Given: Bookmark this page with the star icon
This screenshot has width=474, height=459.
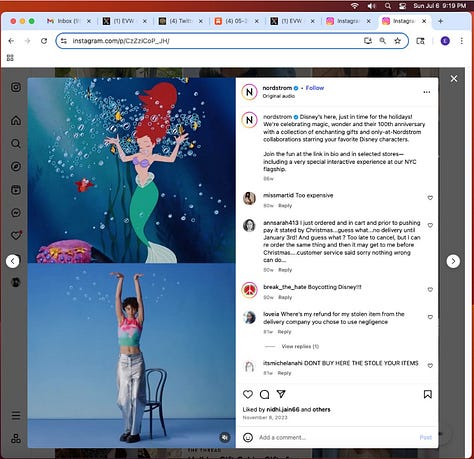Looking at the screenshot, I should (x=397, y=41).
